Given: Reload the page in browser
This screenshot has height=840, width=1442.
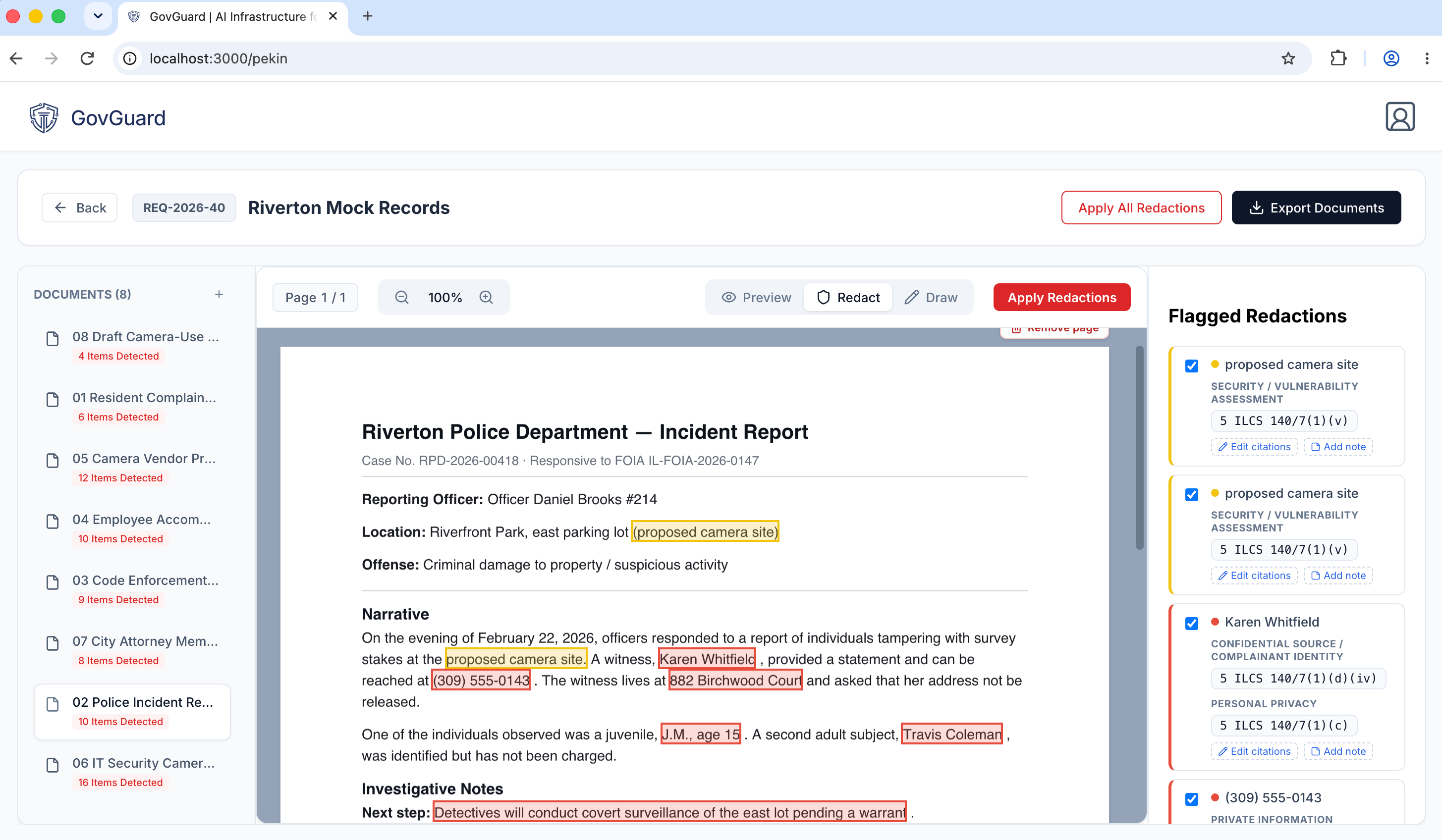Looking at the screenshot, I should (87, 58).
